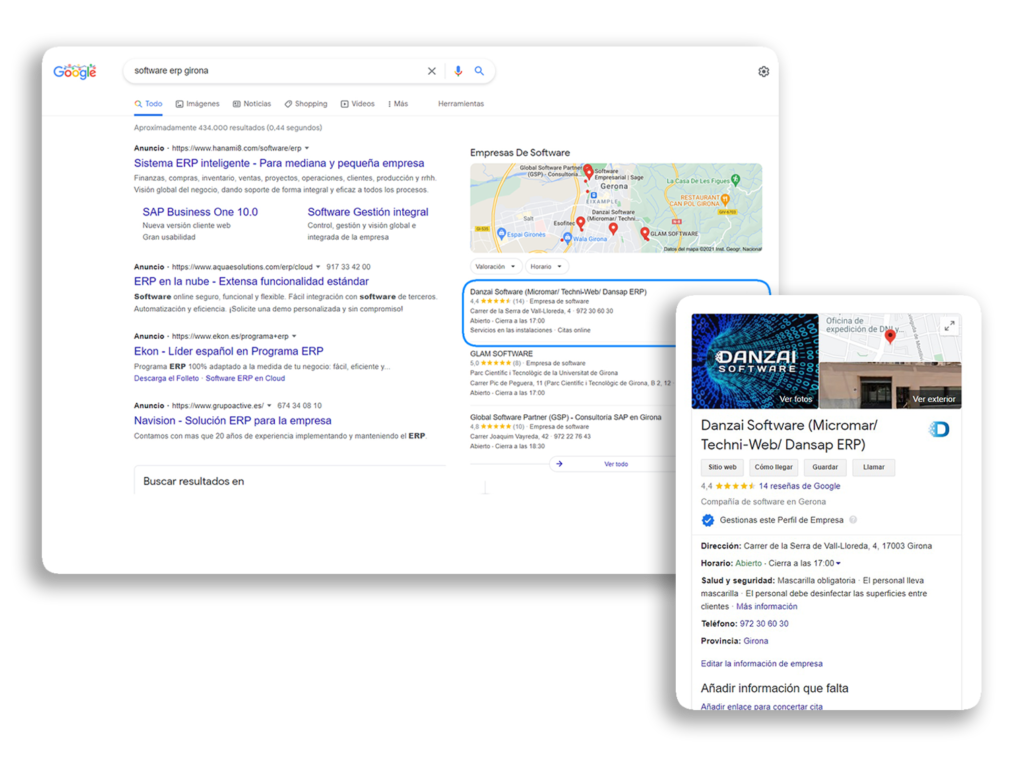
Task: Click the magnifying glass search icon
Action: pyautogui.click(x=480, y=71)
